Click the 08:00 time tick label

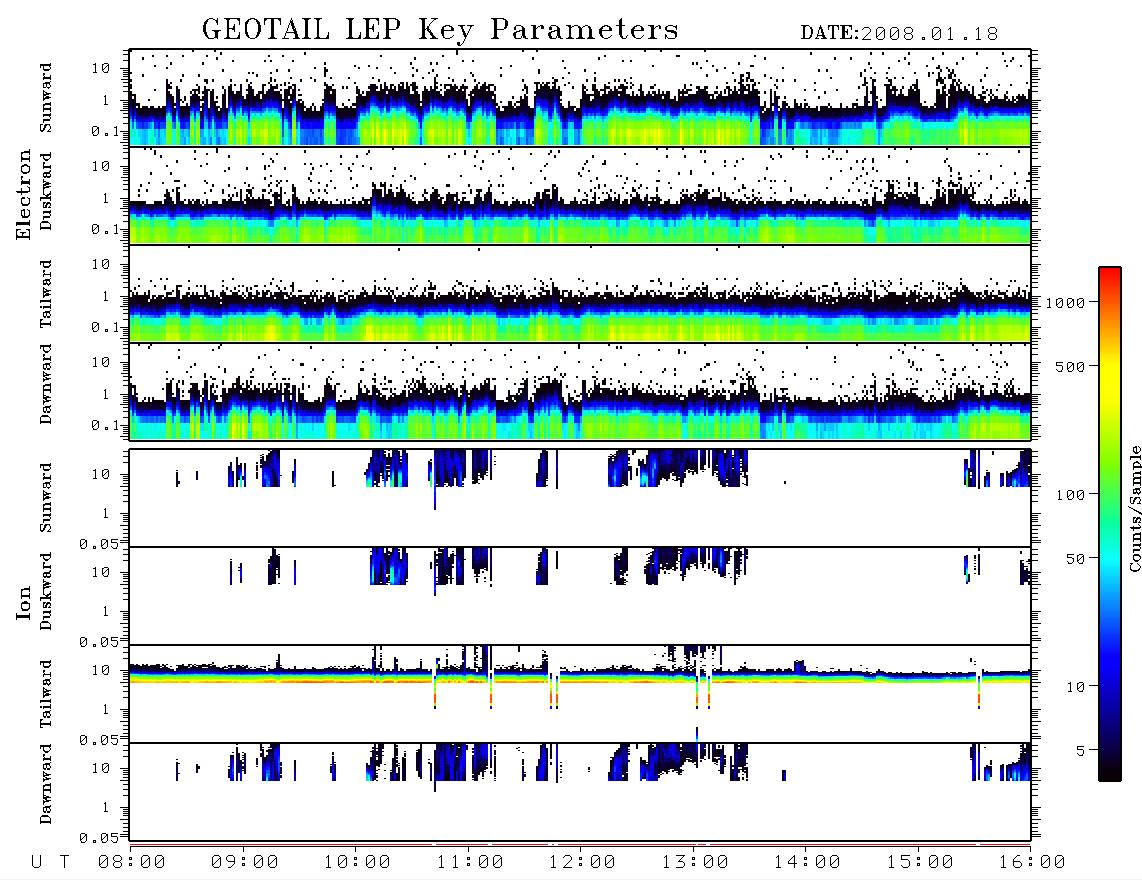[x=131, y=863]
